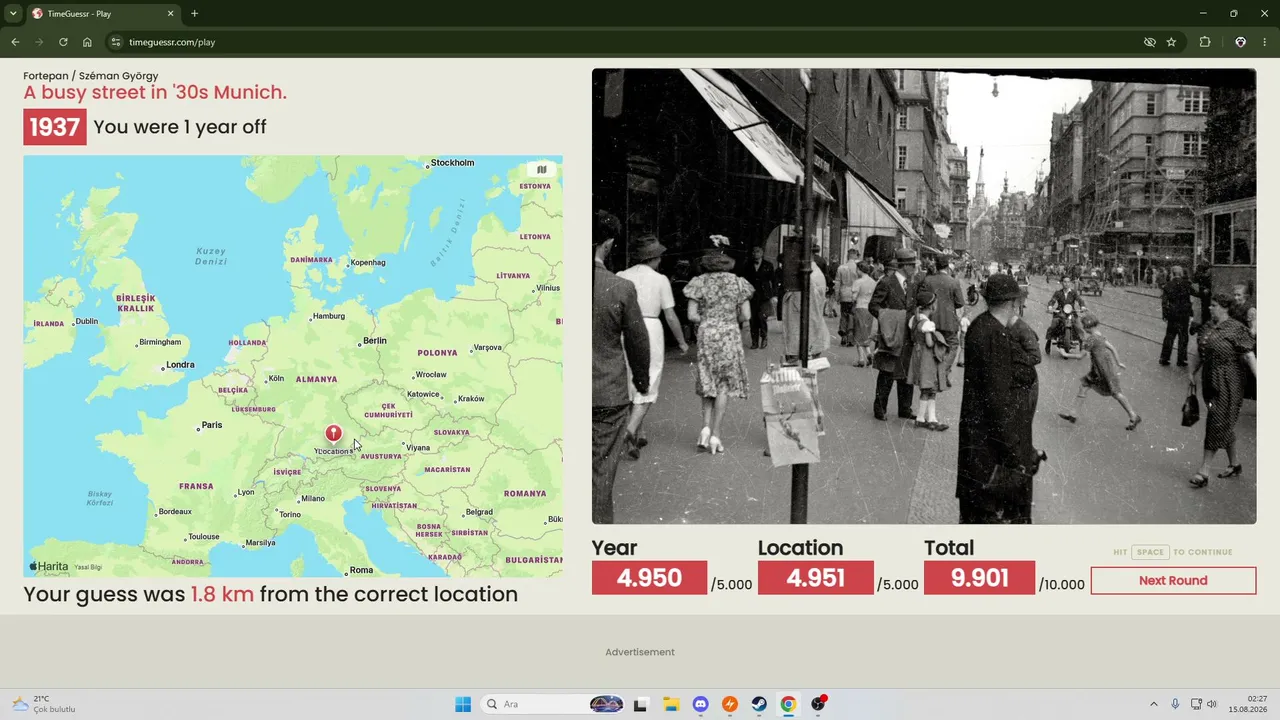Open the Chrome three-dot menu
This screenshot has width=1280, height=720.
tap(1264, 42)
